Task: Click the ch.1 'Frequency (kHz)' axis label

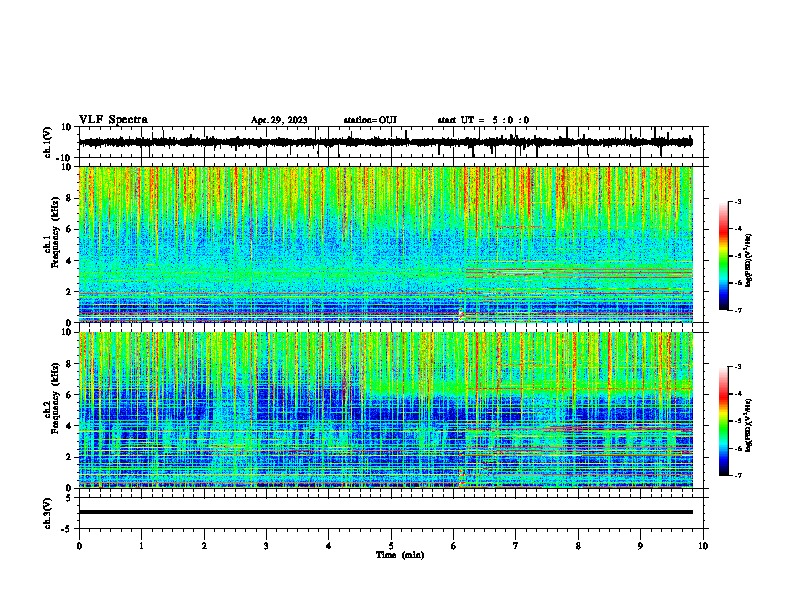Action: click(x=55, y=232)
